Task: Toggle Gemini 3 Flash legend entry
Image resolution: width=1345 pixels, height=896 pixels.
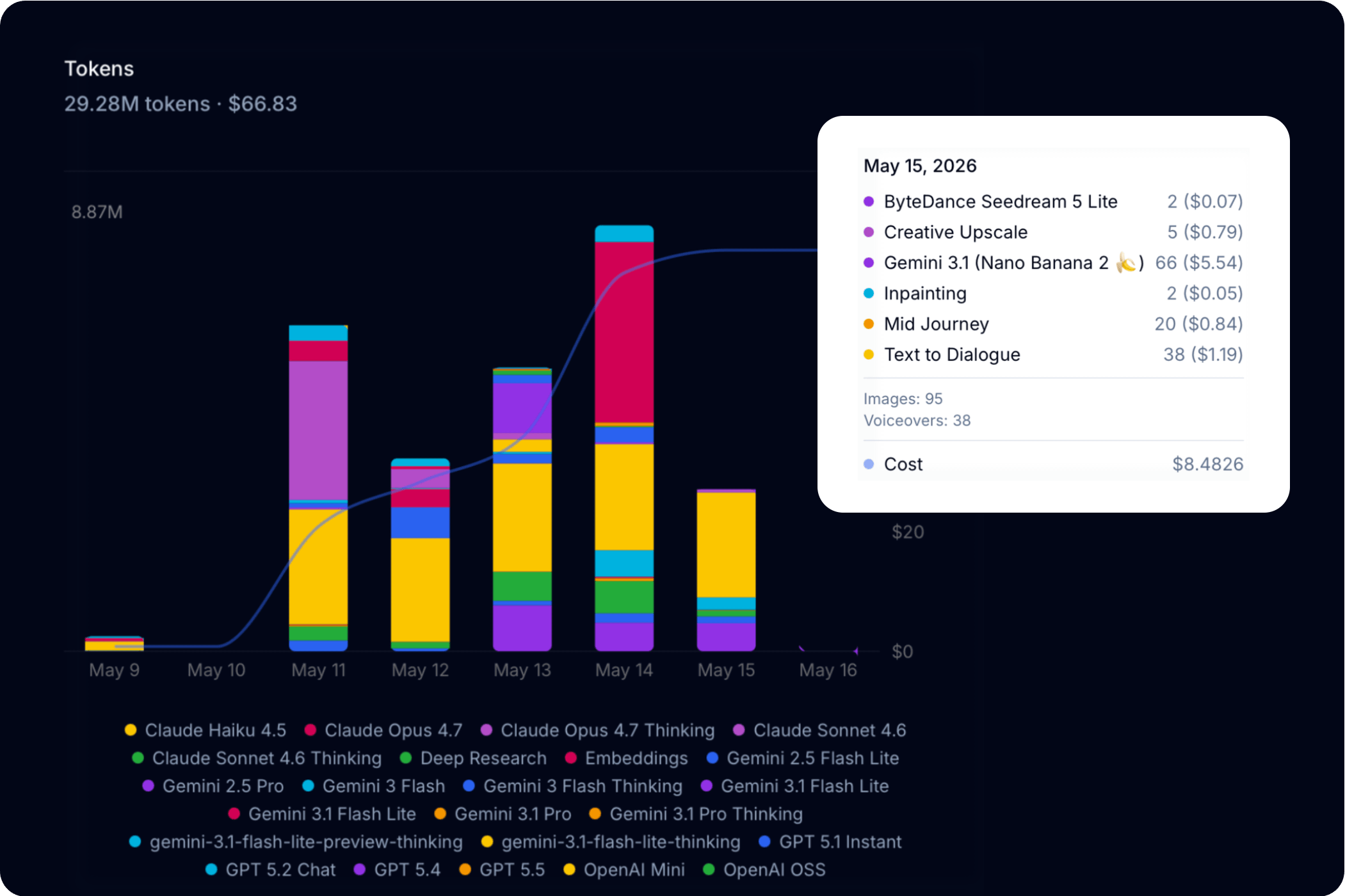Action: tap(373, 786)
